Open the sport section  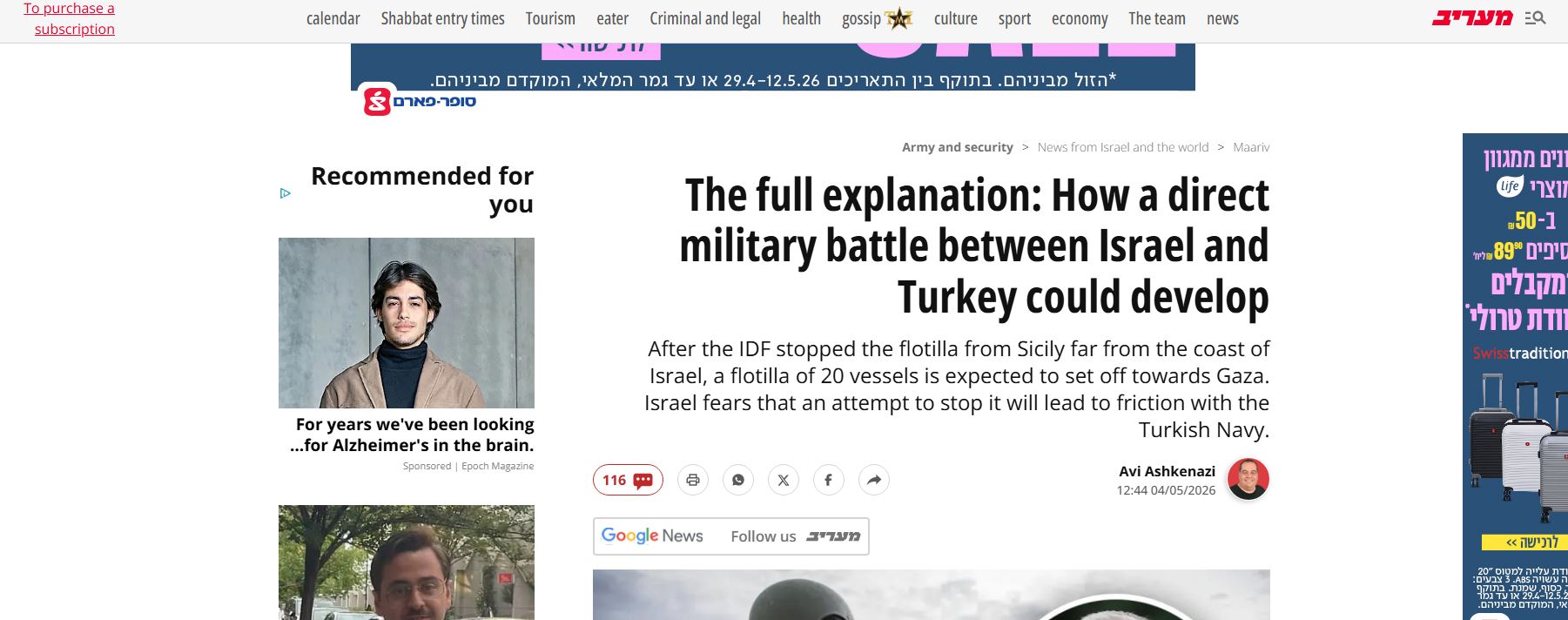[1014, 18]
